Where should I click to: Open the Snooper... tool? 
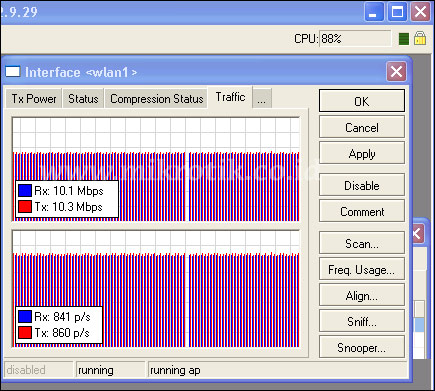coord(362,347)
